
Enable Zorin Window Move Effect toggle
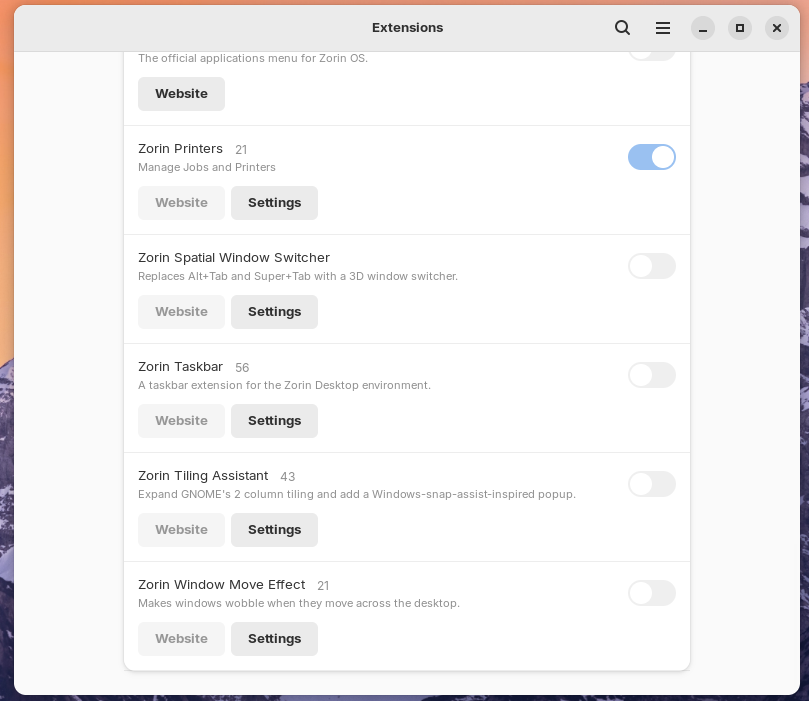[652, 593]
